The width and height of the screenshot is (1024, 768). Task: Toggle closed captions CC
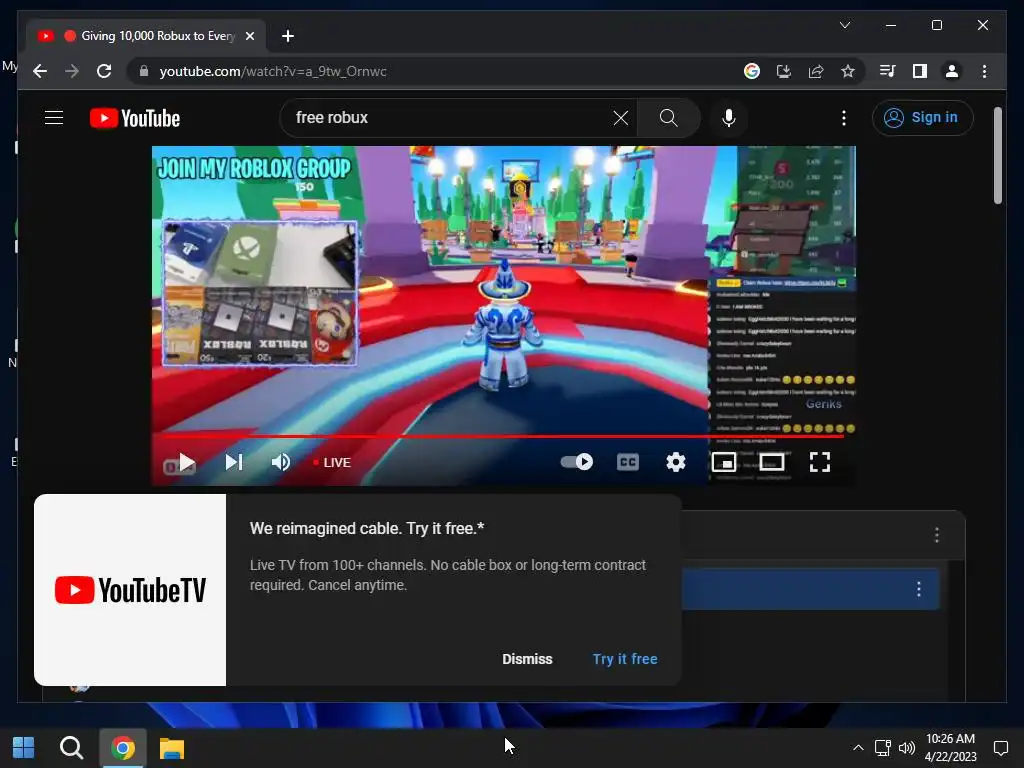pos(628,462)
